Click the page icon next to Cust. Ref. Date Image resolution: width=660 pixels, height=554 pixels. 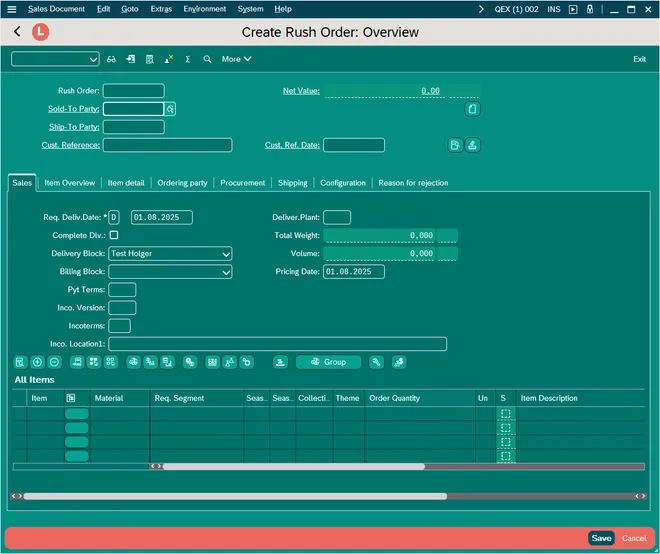click(x=455, y=145)
